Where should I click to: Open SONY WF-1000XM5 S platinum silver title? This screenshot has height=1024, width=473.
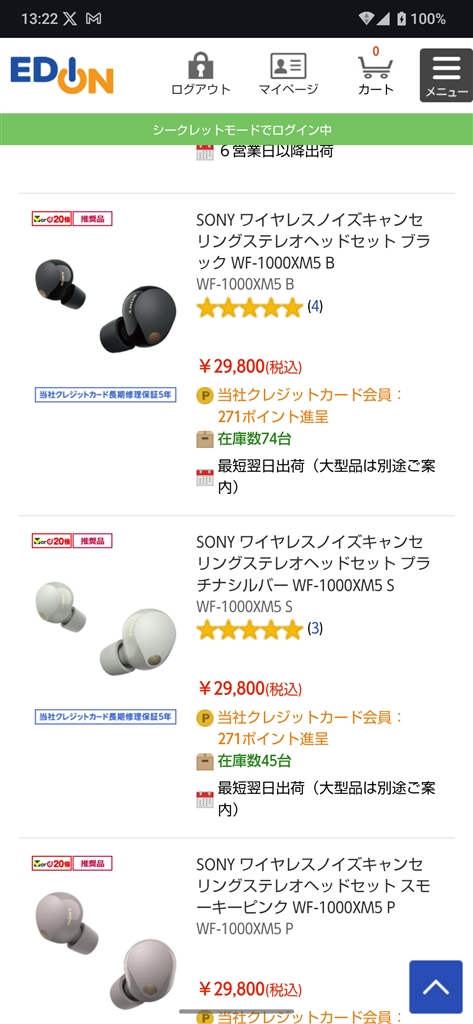[314, 564]
